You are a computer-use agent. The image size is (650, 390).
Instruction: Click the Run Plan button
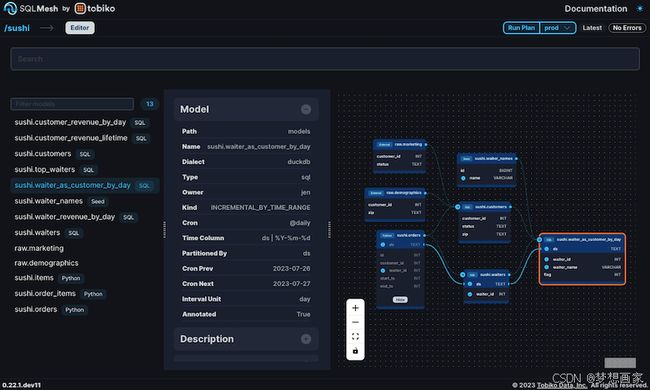(521, 28)
